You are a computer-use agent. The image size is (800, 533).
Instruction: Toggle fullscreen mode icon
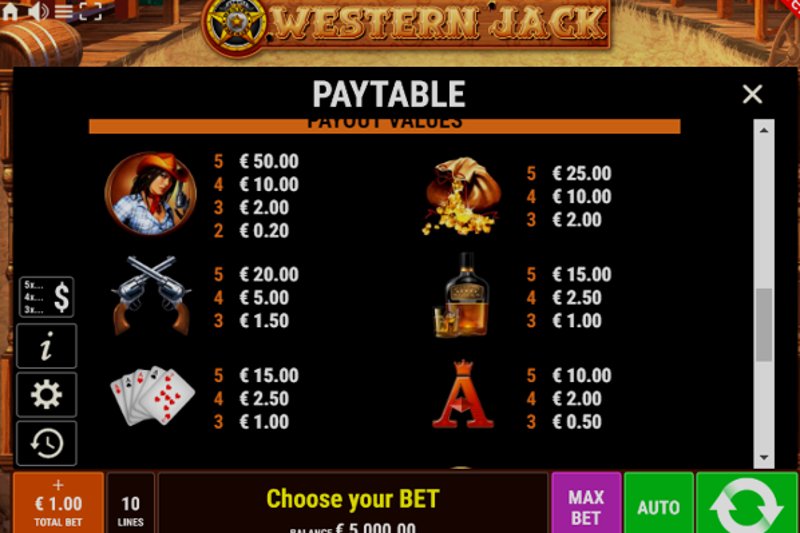[90, 11]
